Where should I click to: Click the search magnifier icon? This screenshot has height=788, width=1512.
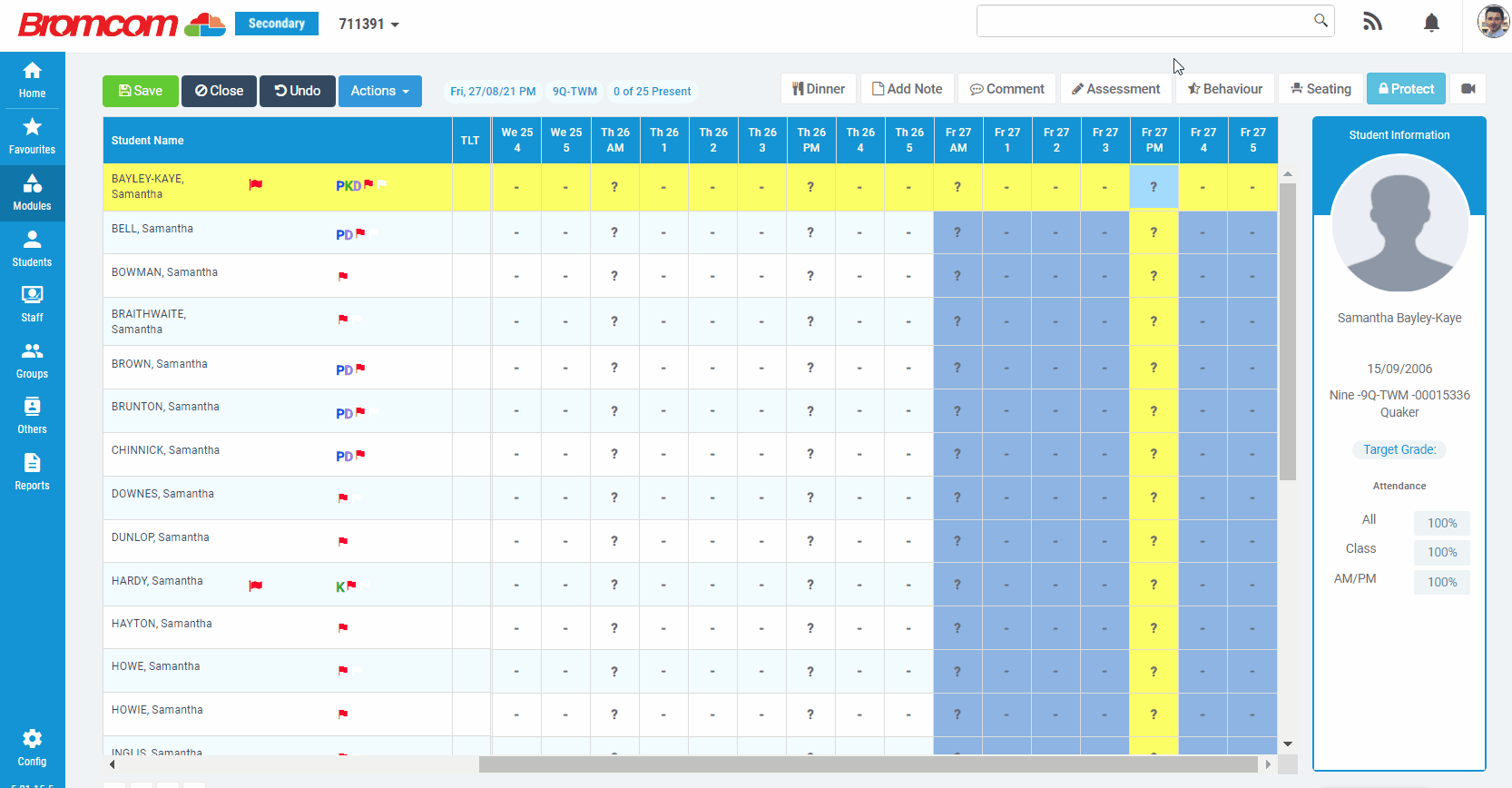[x=1321, y=21]
